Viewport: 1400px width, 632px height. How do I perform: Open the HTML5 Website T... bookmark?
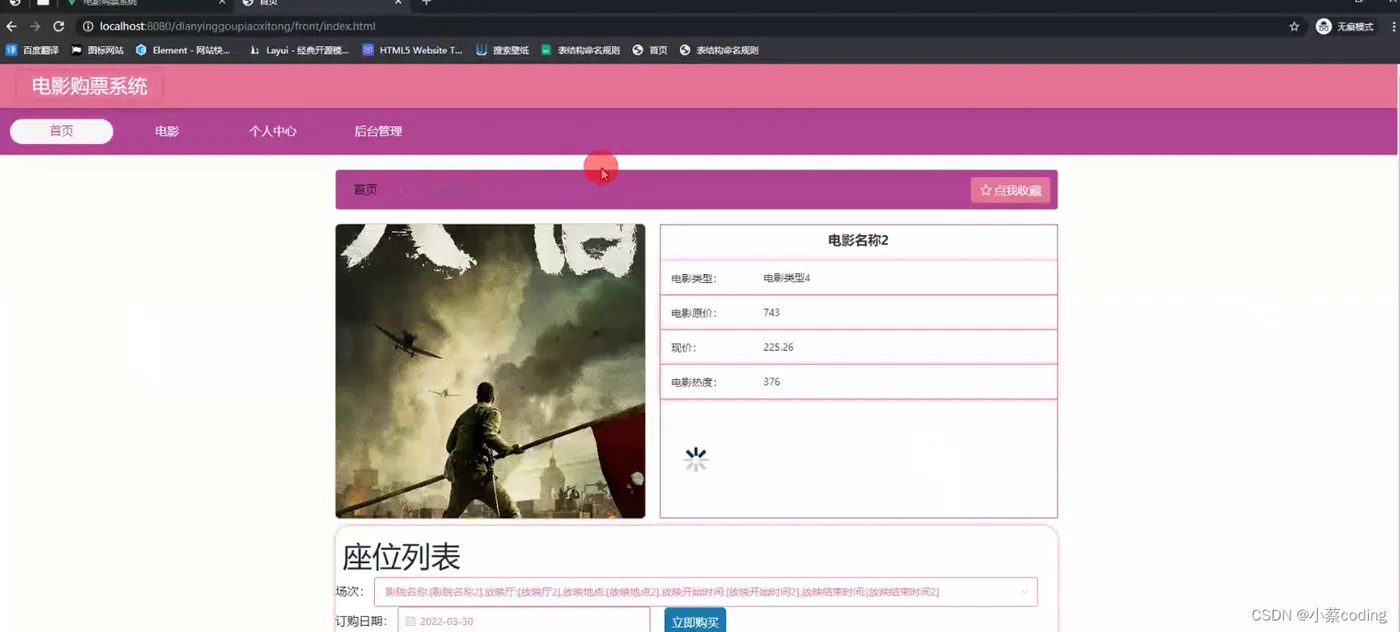coord(413,50)
